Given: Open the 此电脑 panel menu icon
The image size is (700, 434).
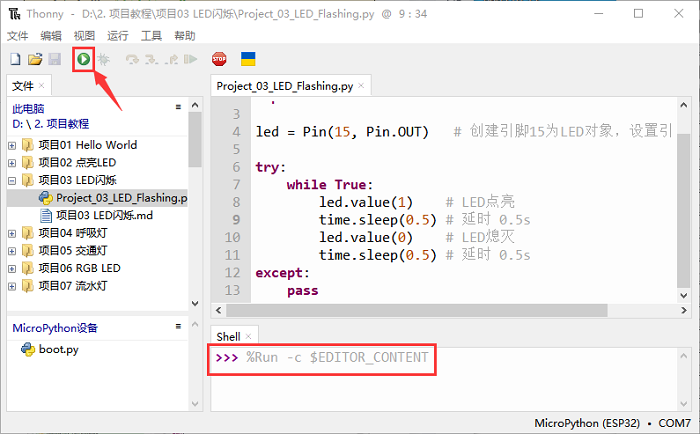Looking at the screenshot, I should [177, 107].
